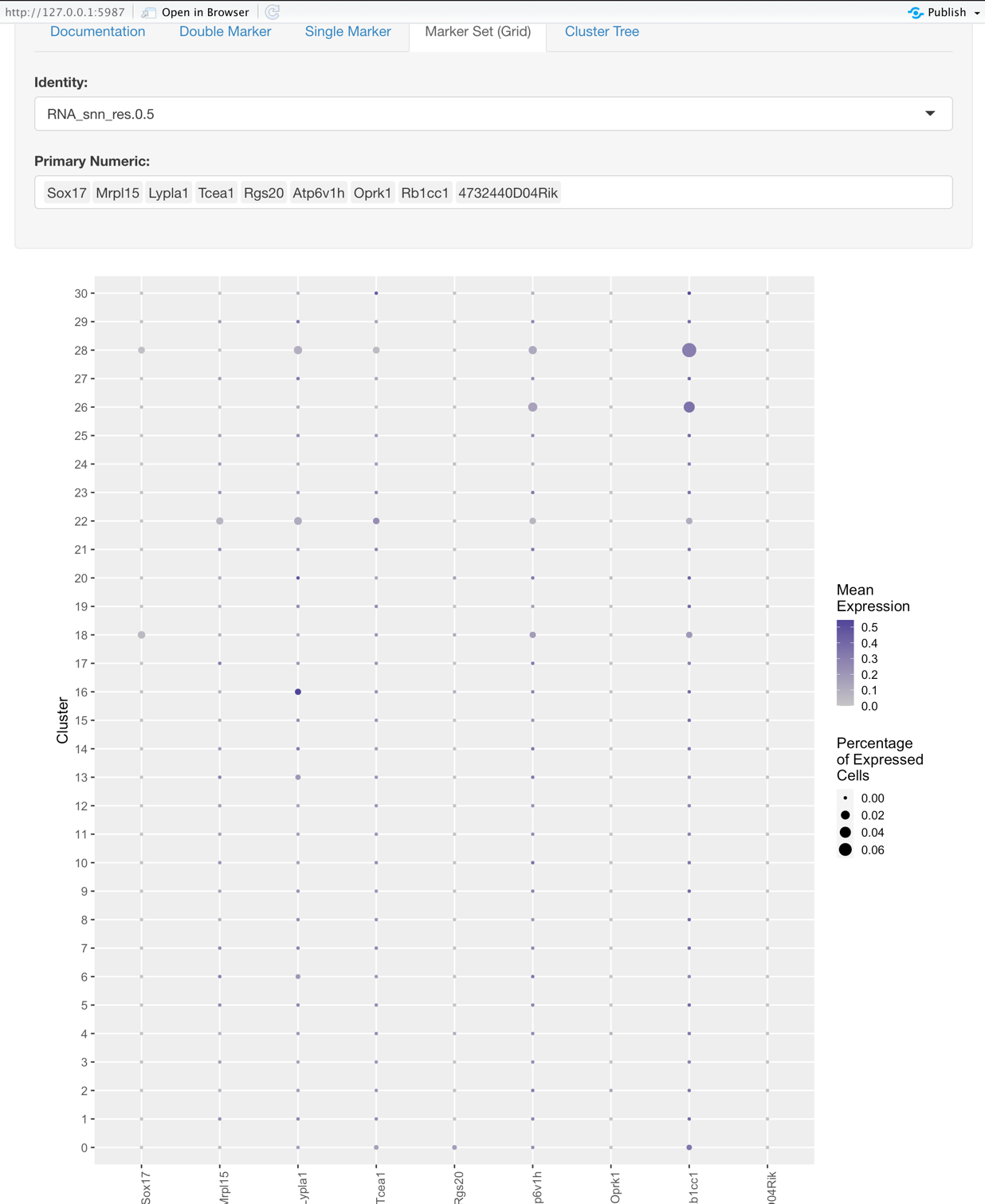Select the Mrpl15 chip in Primary Numeric
The height and width of the screenshot is (1204, 985).
coord(117,192)
